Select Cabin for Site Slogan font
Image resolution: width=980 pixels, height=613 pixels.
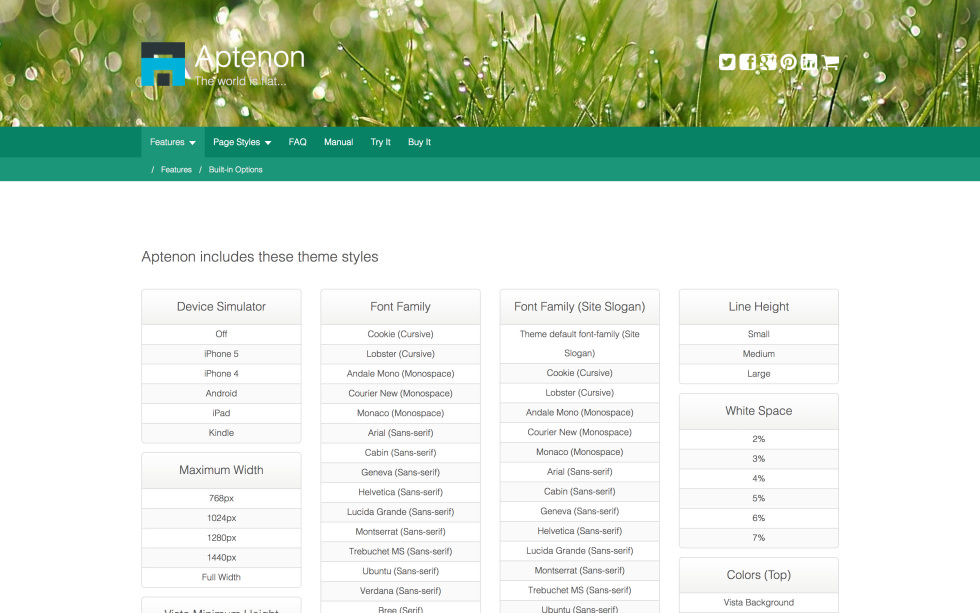pyautogui.click(x=579, y=491)
